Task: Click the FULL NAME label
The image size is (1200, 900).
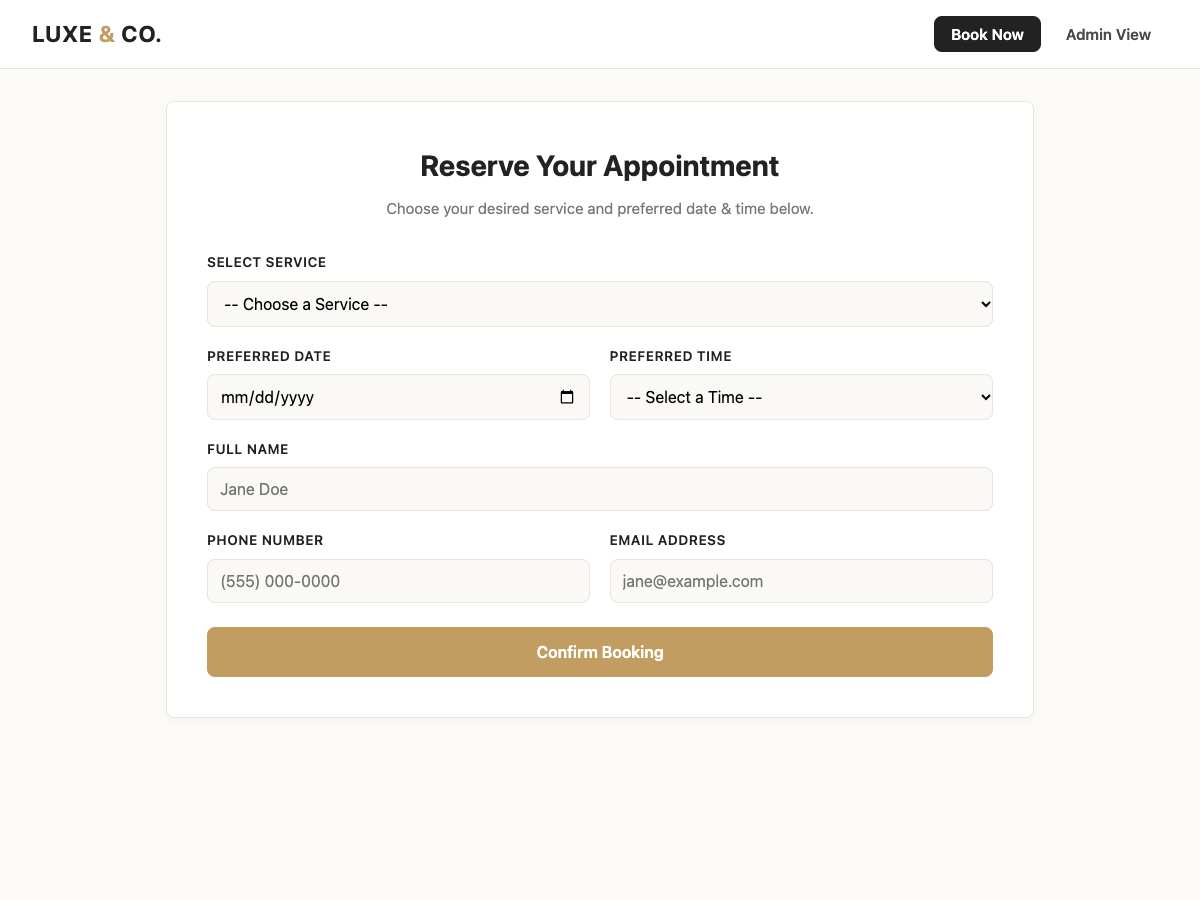Action: (x=248, y=449)
